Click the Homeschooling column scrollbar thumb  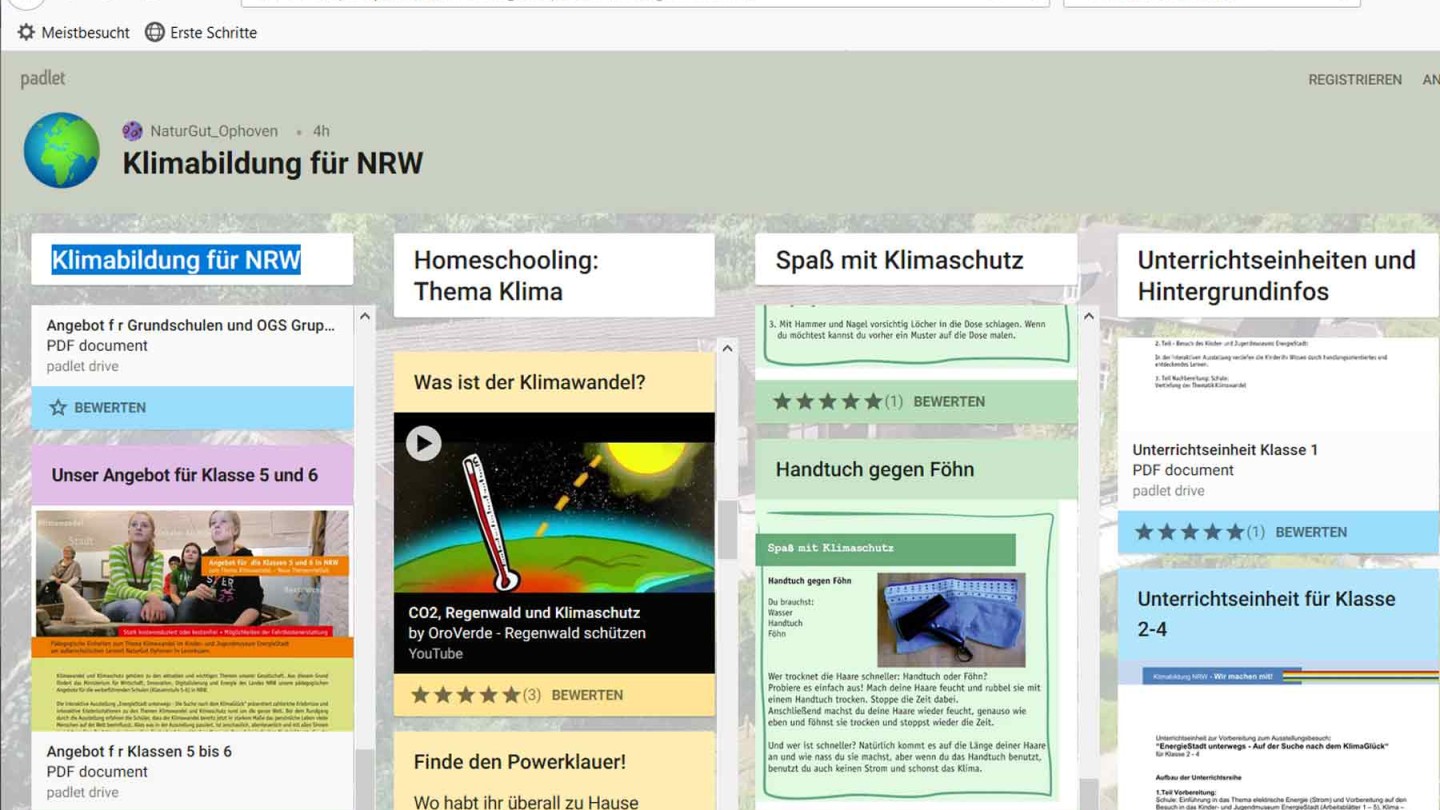pos(727,529)
